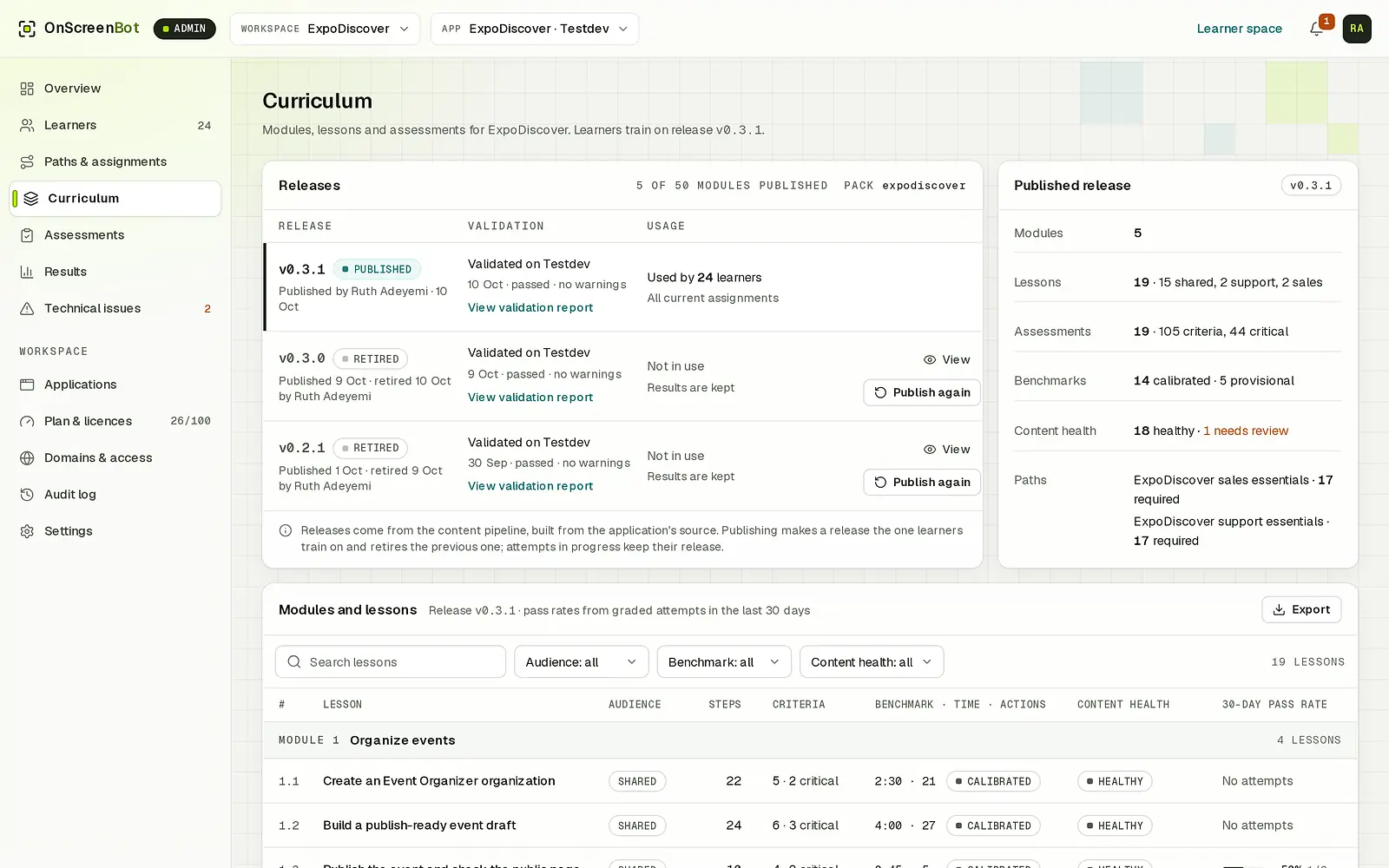Viewport: 1389px width, 868px height.
Task: View the retired v0.2.1 release
Action: click(x=946, y=449)
